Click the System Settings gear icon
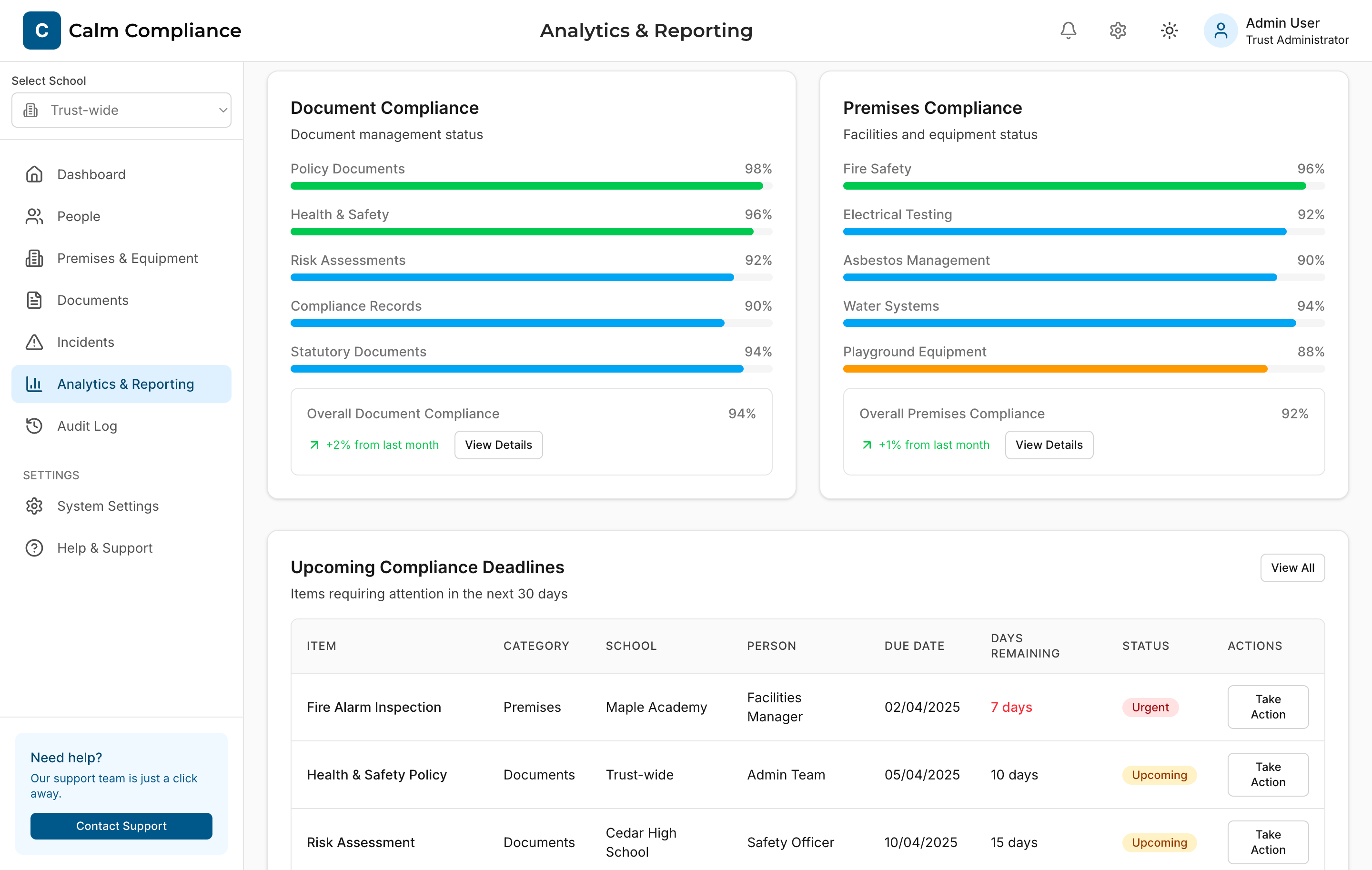The height and width of the screenshot is (870, 1372). tap(34, 506)
